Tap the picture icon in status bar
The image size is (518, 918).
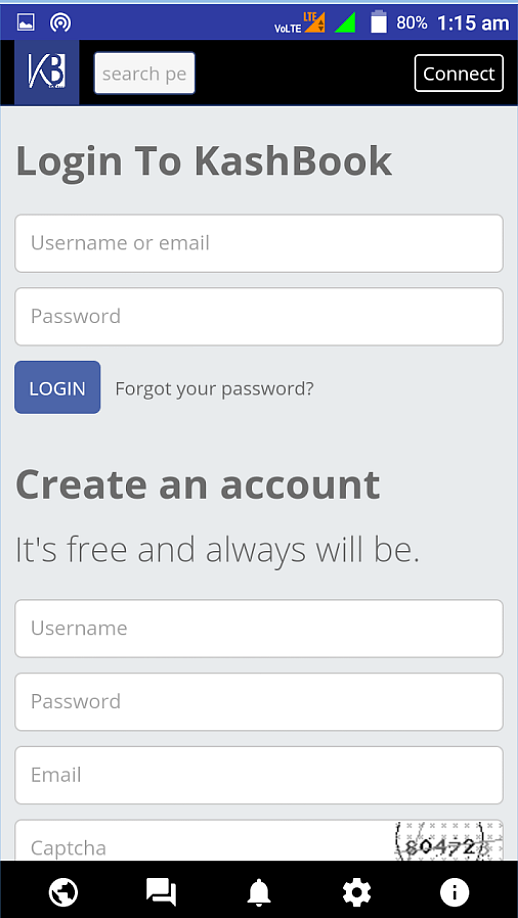point(26,22)
